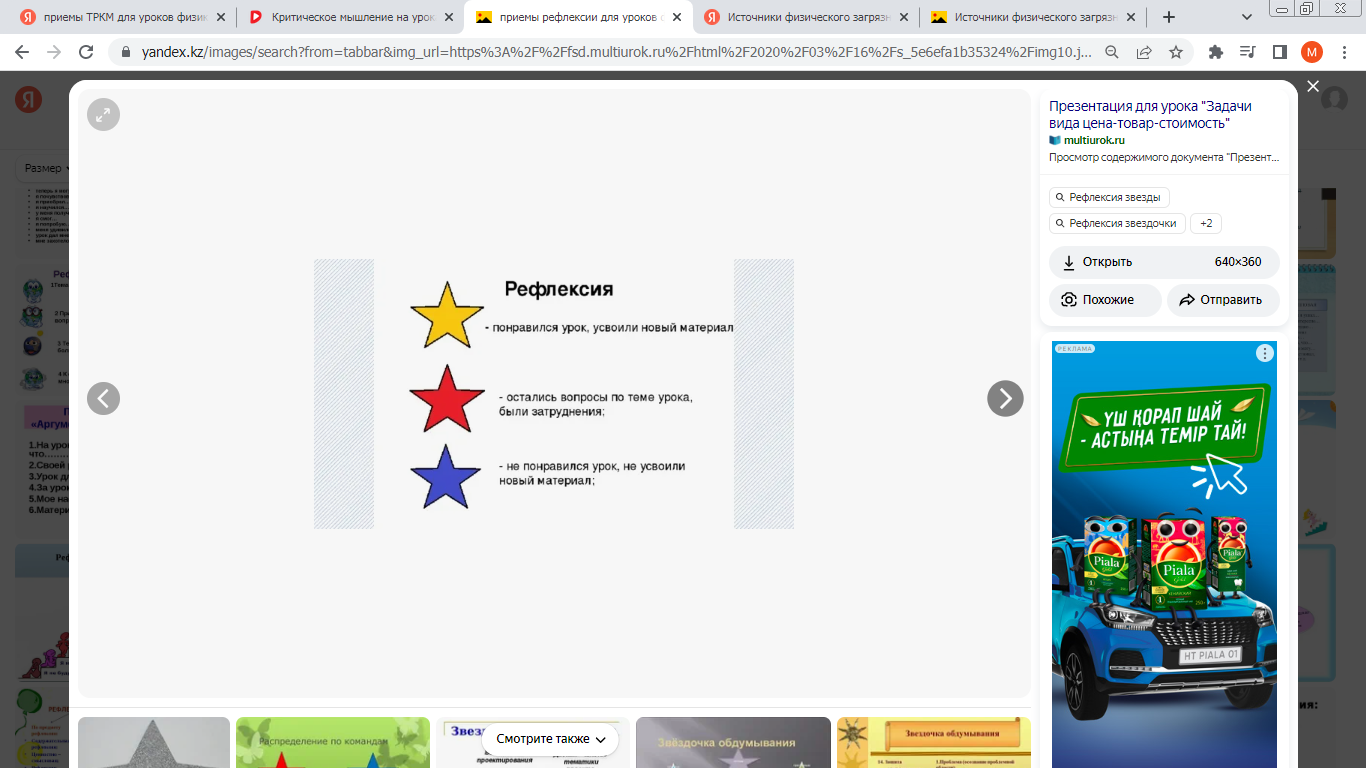Reload the current page
The height and width of the screenshot is (768, 1366).
click(x=86, y=52)
